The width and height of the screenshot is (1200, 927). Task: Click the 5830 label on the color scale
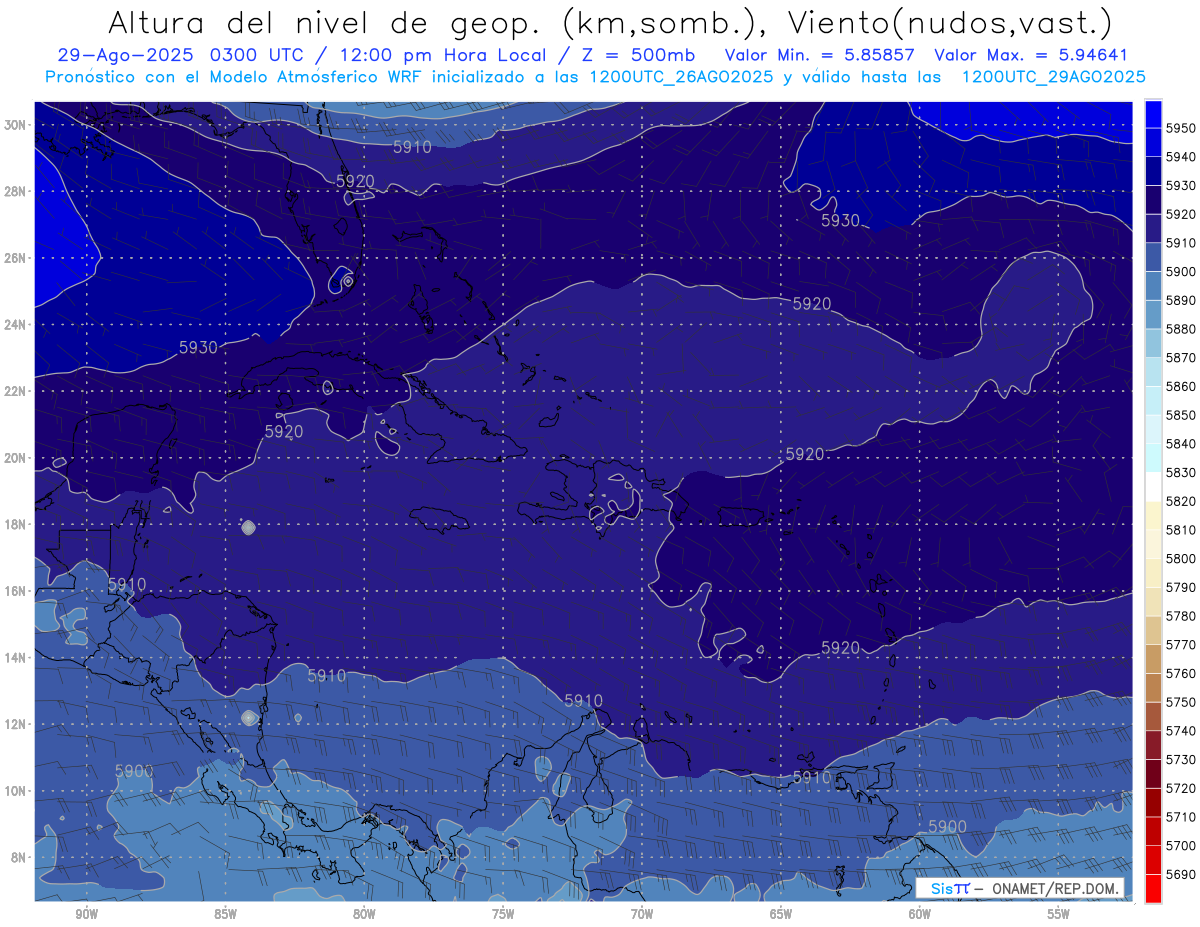tap(1181, 472)
